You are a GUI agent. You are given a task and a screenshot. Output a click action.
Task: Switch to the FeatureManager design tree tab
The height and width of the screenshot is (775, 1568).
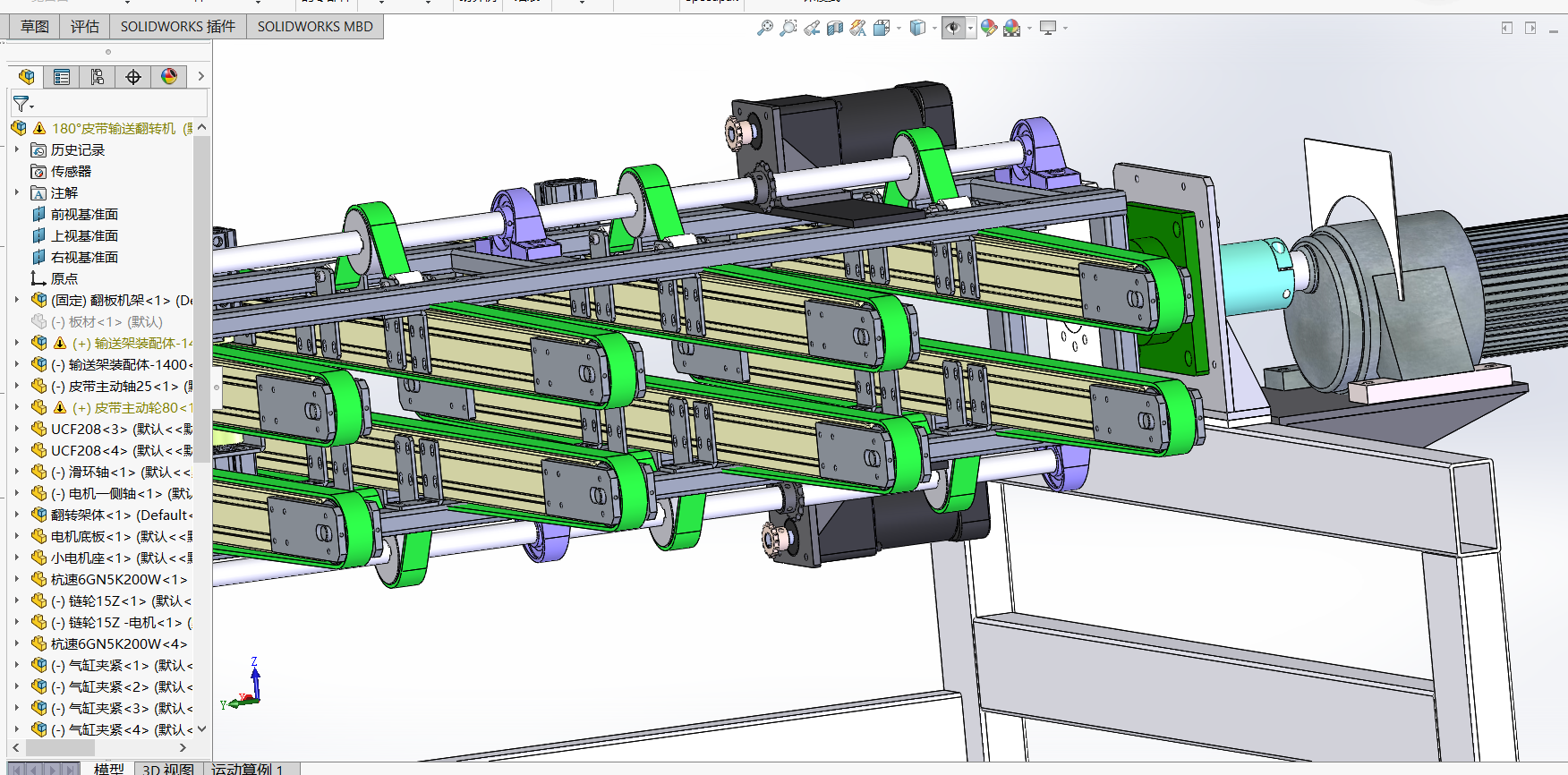click(x=26, y=77)
